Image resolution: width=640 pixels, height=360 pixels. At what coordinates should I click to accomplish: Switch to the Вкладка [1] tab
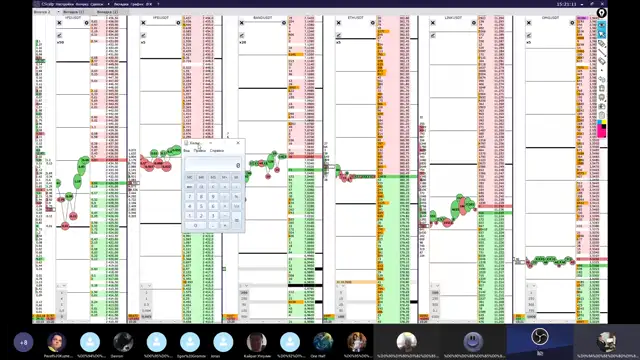coord(74,12)
